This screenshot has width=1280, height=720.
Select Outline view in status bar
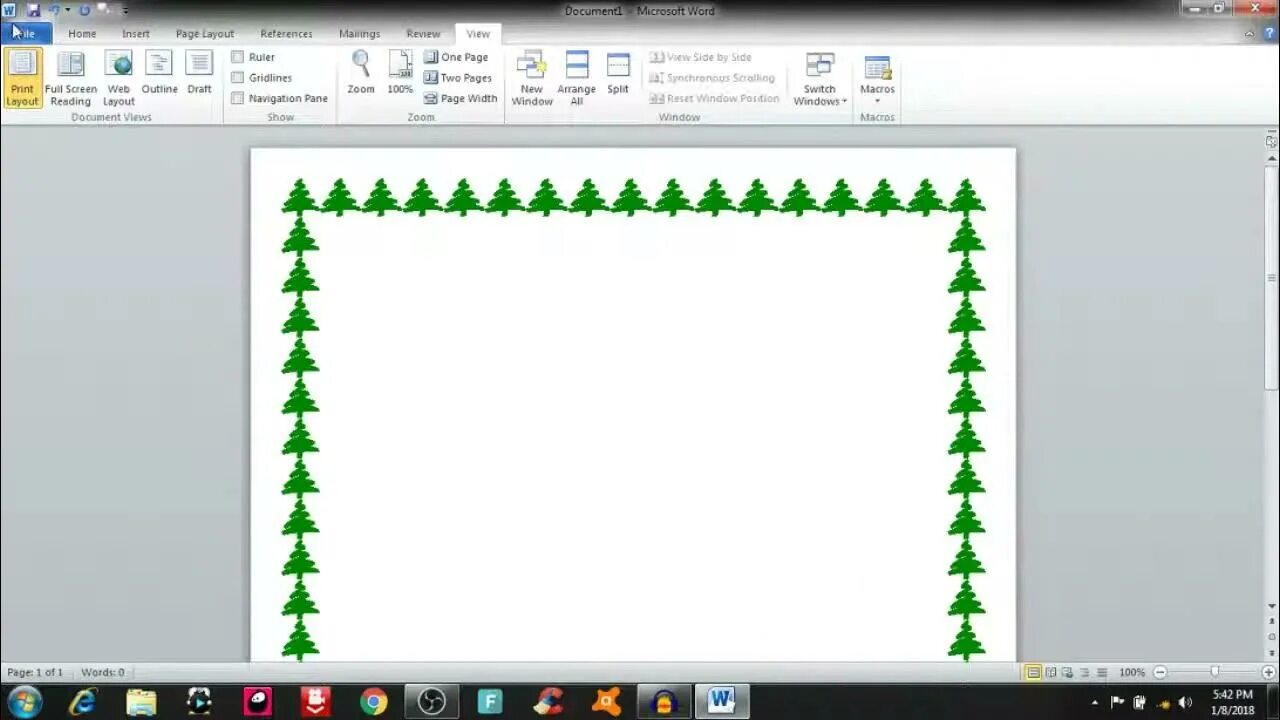pos(1085,673)
